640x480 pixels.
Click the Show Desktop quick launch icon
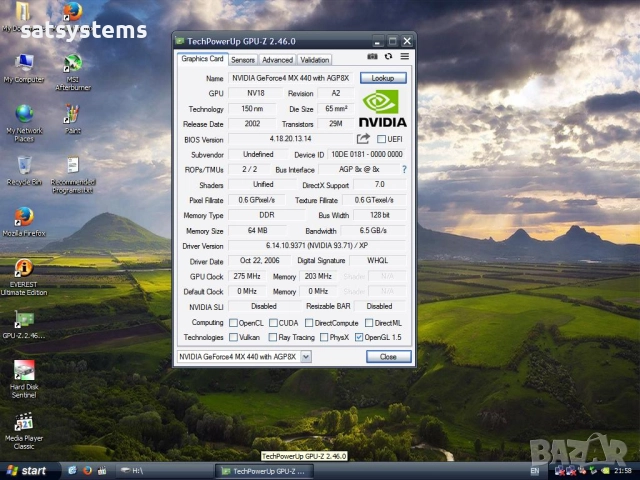(72, 471)
